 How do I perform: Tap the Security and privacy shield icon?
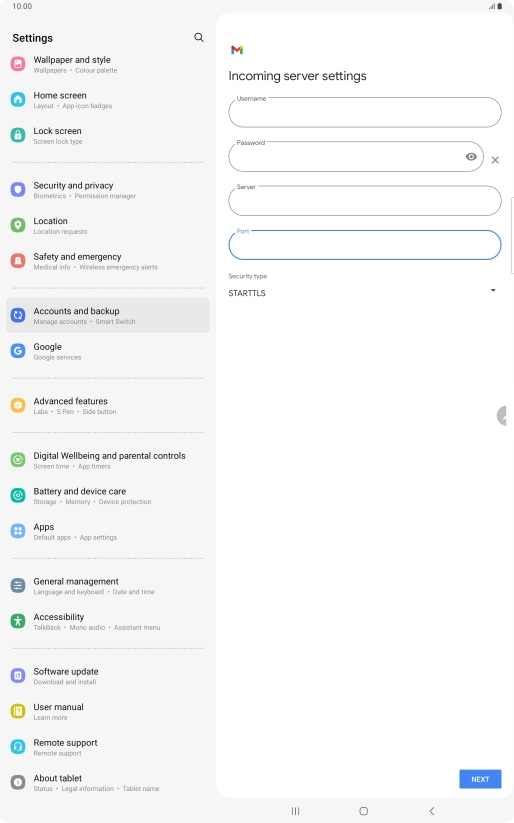[18, 189]
